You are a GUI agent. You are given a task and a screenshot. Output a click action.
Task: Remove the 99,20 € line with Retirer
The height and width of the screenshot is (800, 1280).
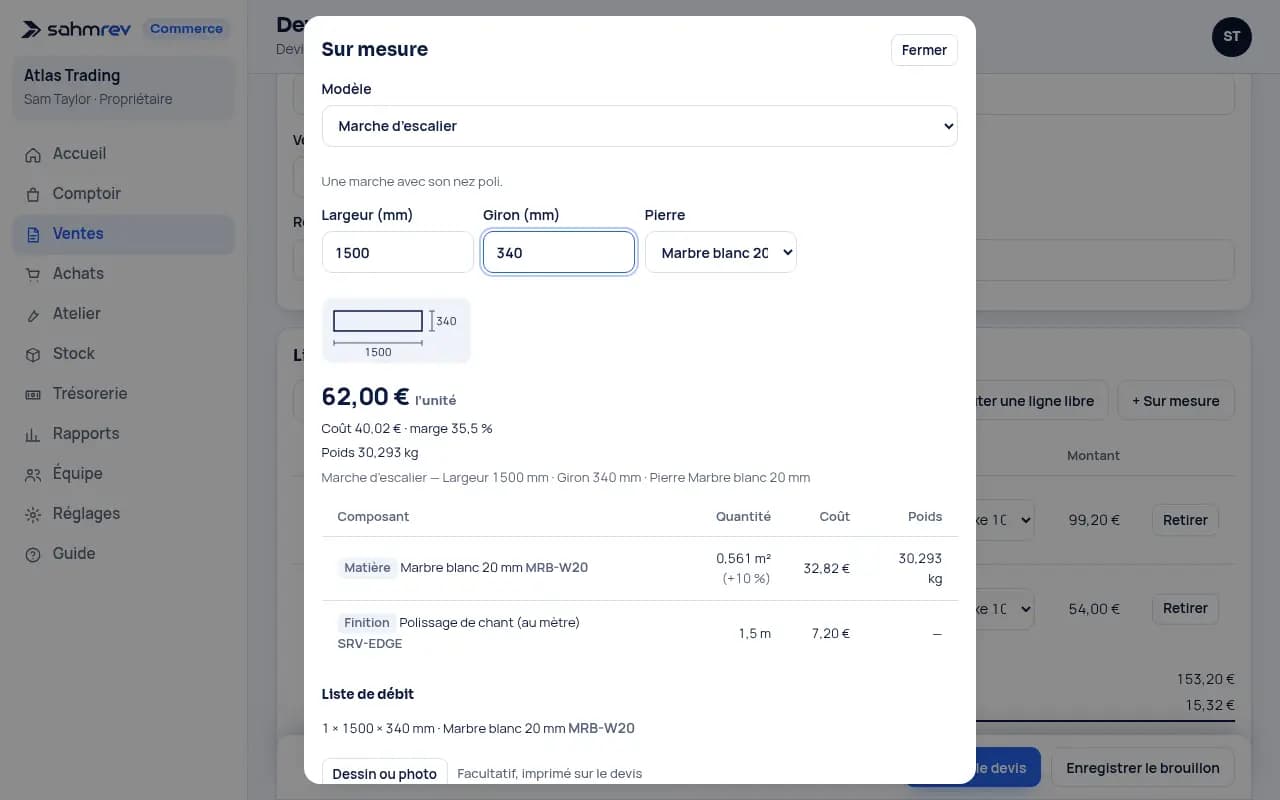coord(1185,520)
